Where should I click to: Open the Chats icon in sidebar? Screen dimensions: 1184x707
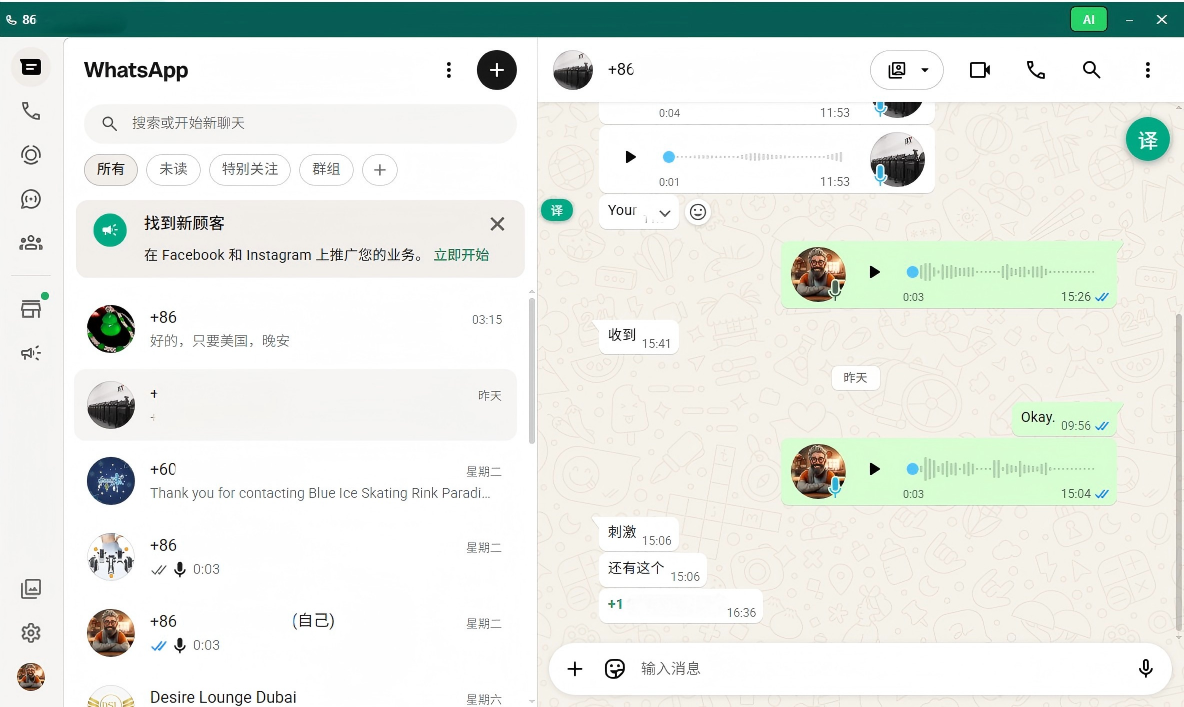coord(31,67)
